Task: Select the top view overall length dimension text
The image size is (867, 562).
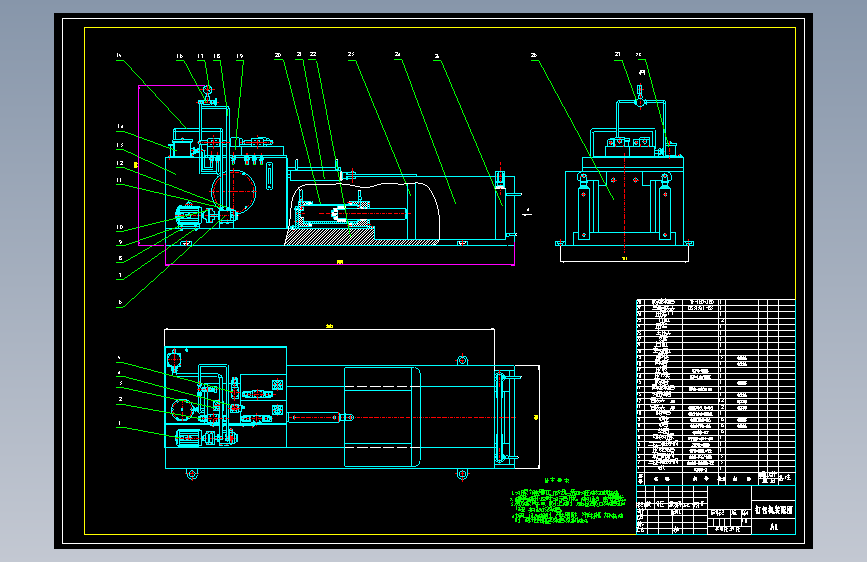Action: (x=330, y=326)
